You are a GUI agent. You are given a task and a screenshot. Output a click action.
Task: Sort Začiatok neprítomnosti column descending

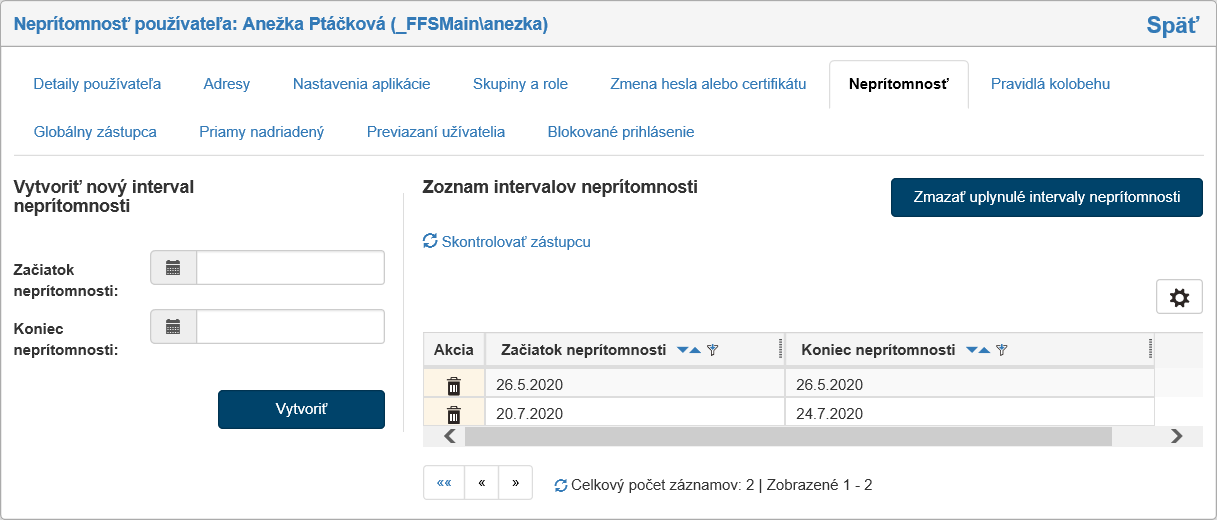pos(683,350)
